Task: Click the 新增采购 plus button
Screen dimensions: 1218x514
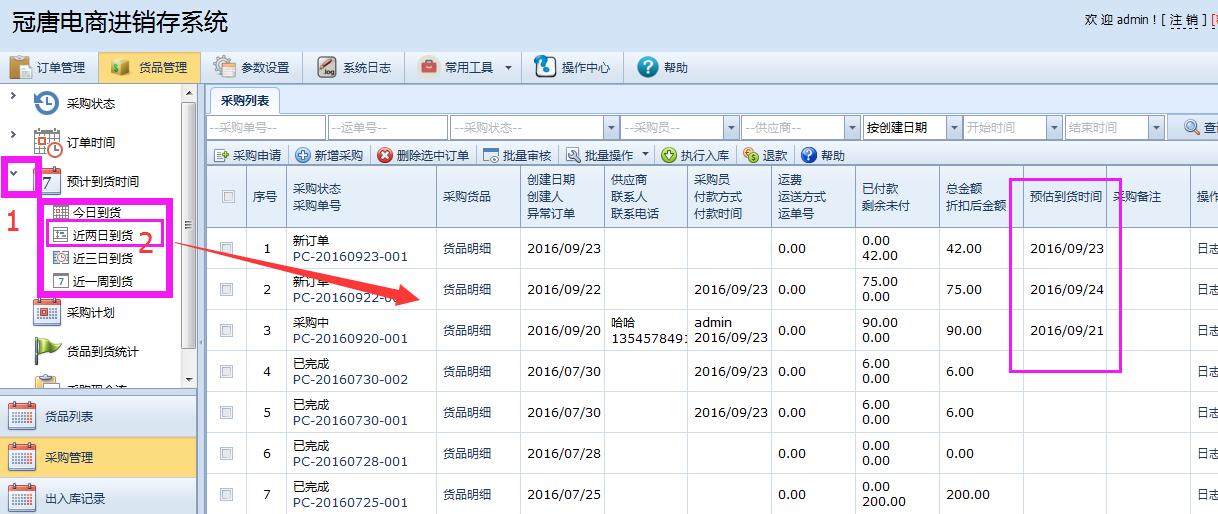Action: click(x=329, y=155)
